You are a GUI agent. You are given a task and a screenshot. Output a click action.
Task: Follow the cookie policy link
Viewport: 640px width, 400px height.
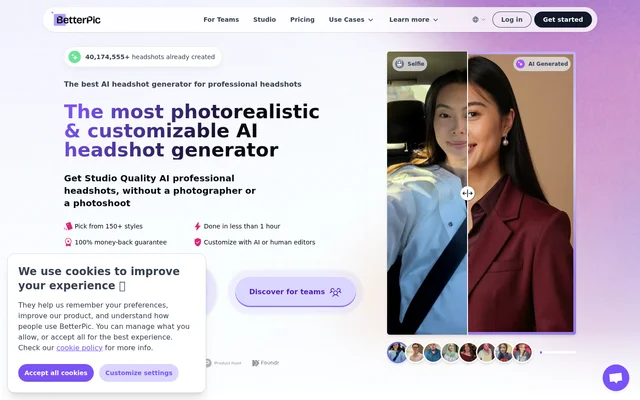79,348
